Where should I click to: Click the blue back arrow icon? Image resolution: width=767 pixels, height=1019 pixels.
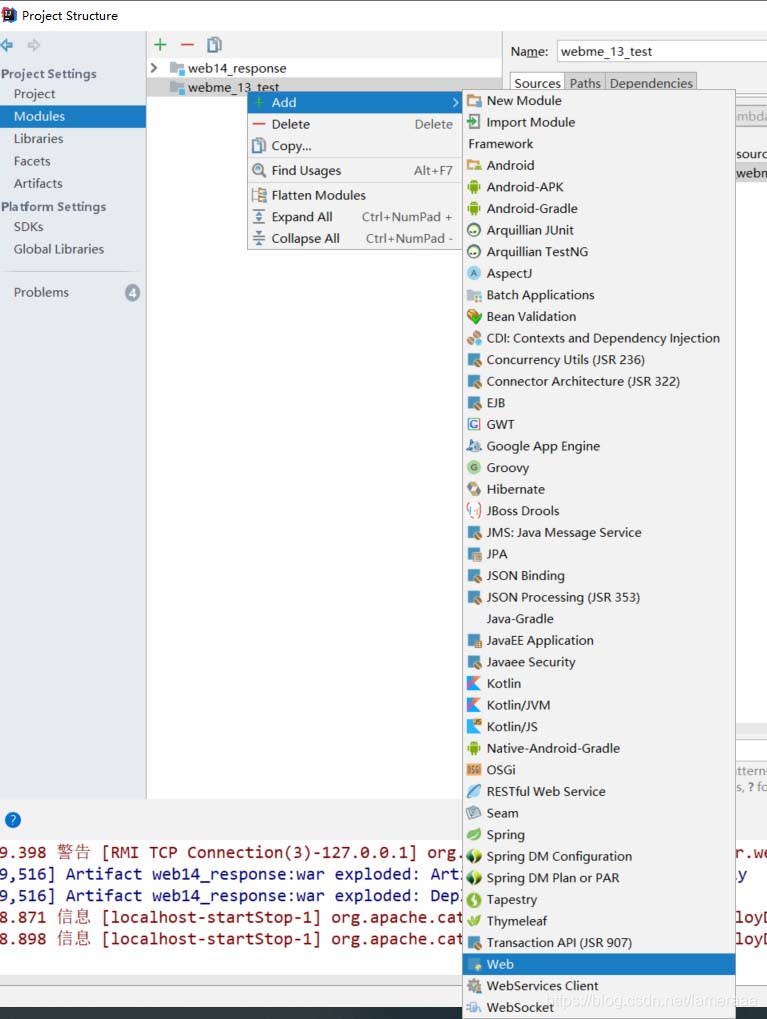click(7, 45)
